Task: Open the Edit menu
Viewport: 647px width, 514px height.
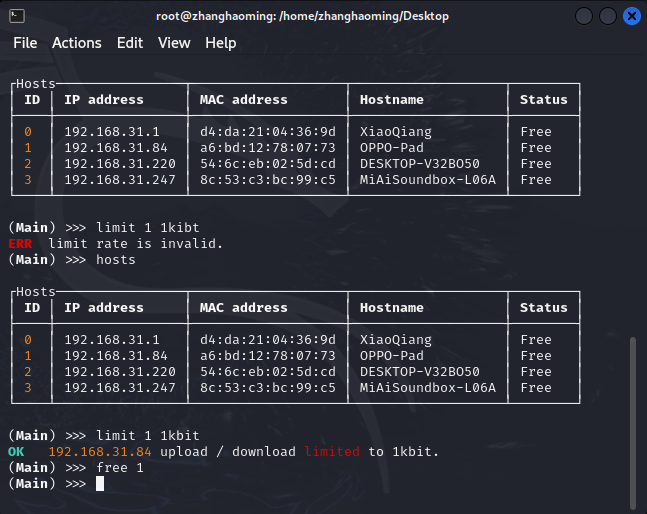Action: pyautogui.click(x=130, y=43)
